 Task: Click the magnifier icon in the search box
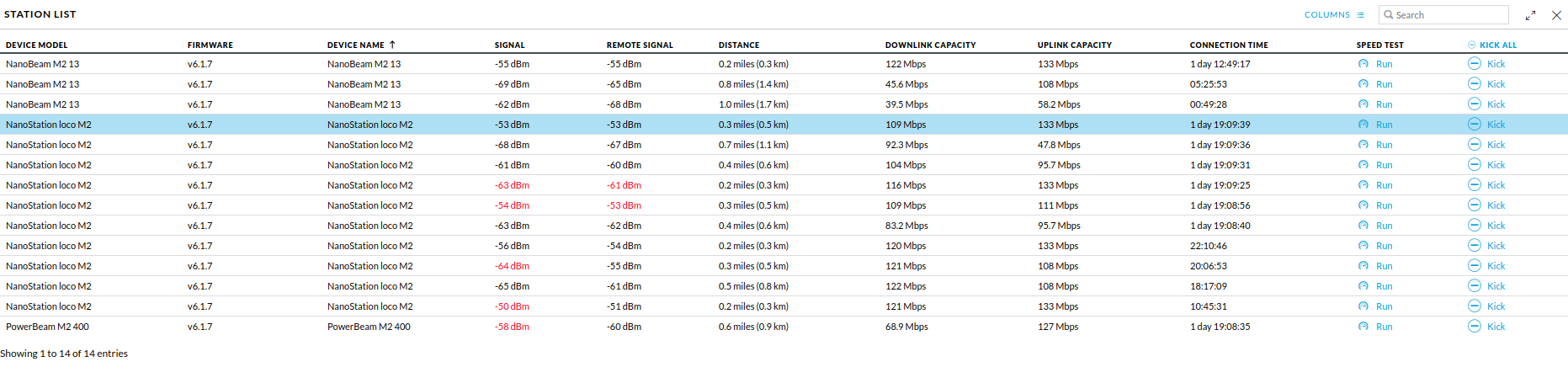(1389, 14)
